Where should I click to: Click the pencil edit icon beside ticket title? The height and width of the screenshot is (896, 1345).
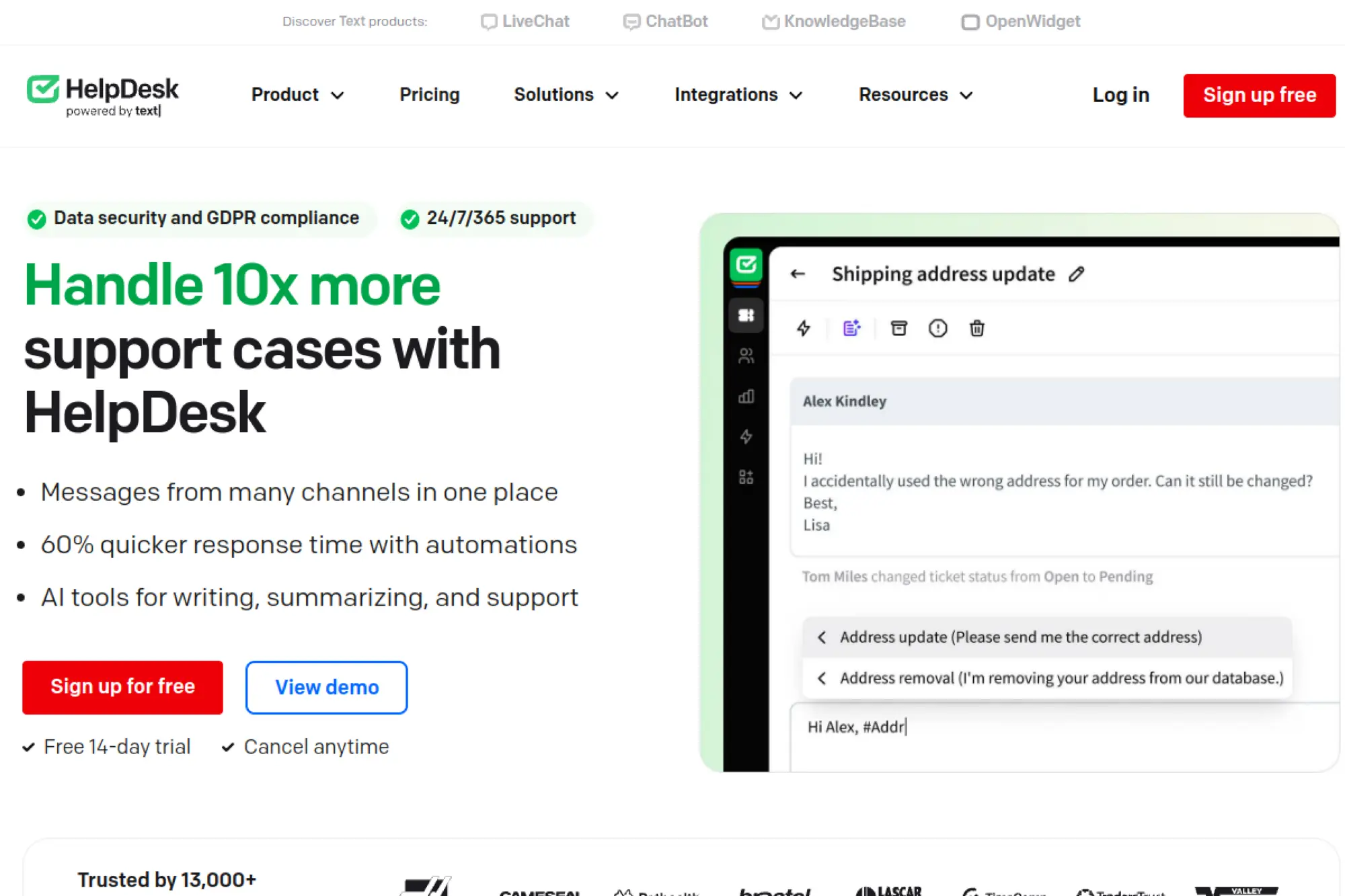point(1076,274)
